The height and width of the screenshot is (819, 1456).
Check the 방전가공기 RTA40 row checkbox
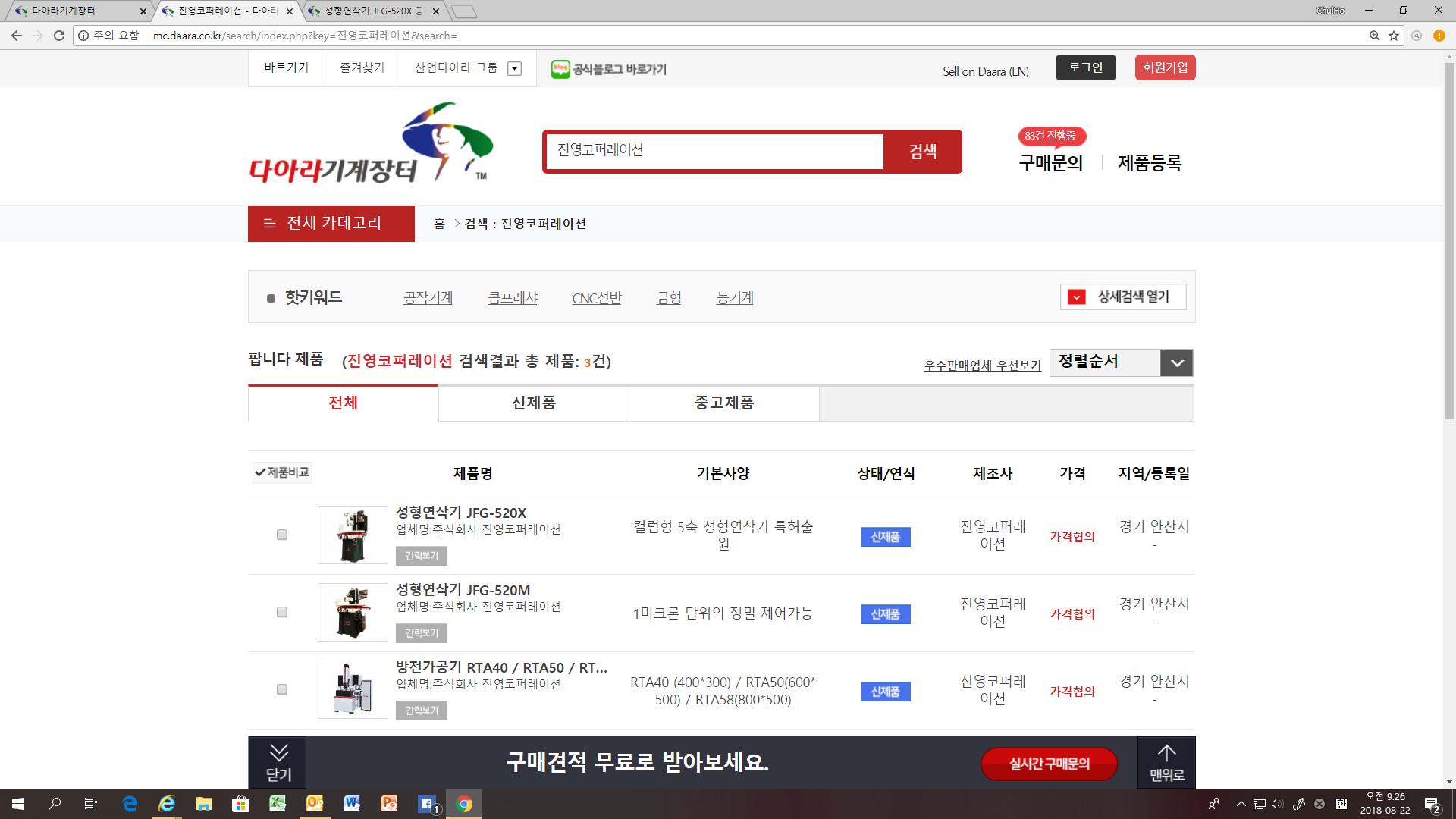pos(282,689)
